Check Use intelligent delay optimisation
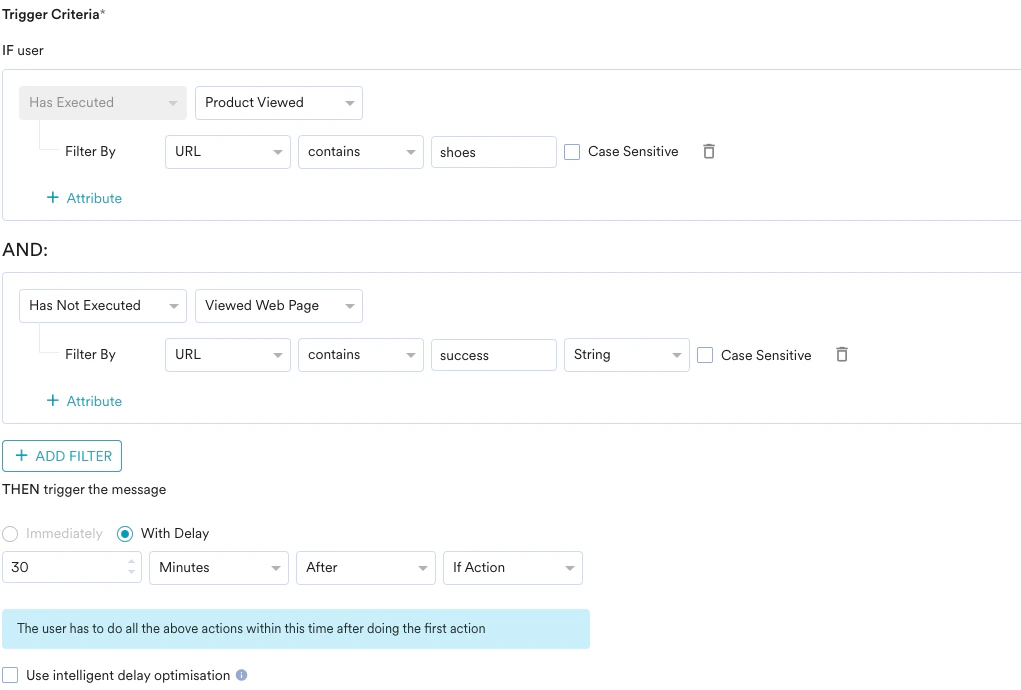The height and width of the screenshot is (690, 1021). pos(10,675)
